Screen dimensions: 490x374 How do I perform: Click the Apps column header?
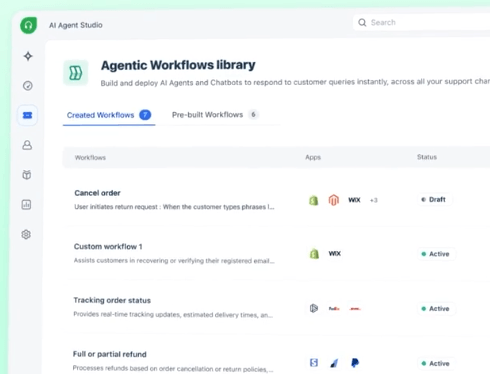(313, 157)
